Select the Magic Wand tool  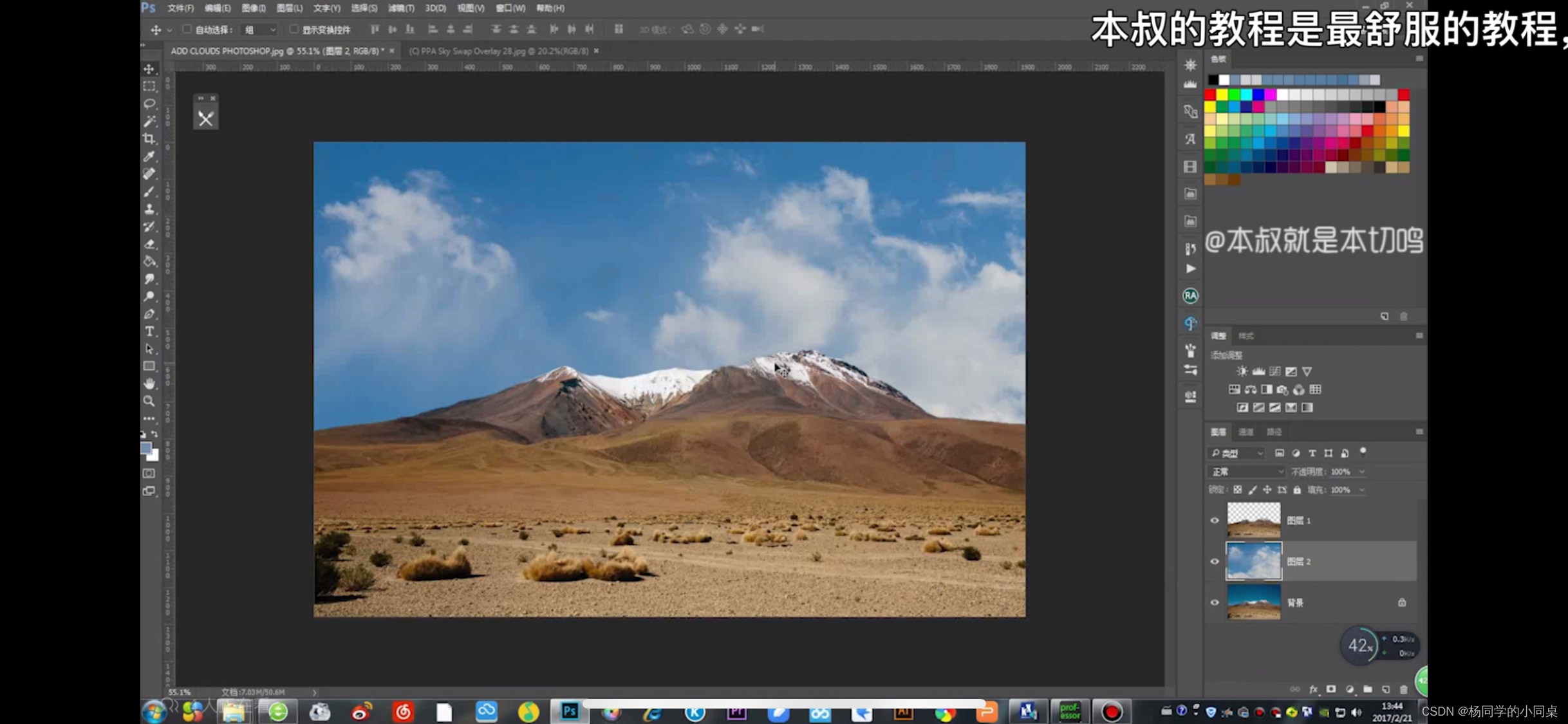[149, 121]
